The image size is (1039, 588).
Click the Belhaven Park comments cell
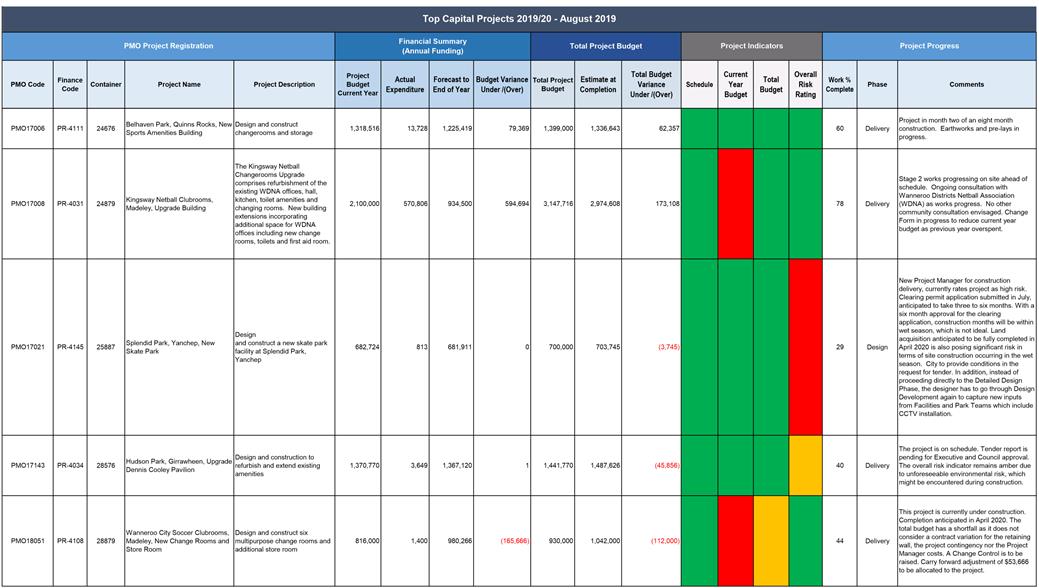coord(966,129)
